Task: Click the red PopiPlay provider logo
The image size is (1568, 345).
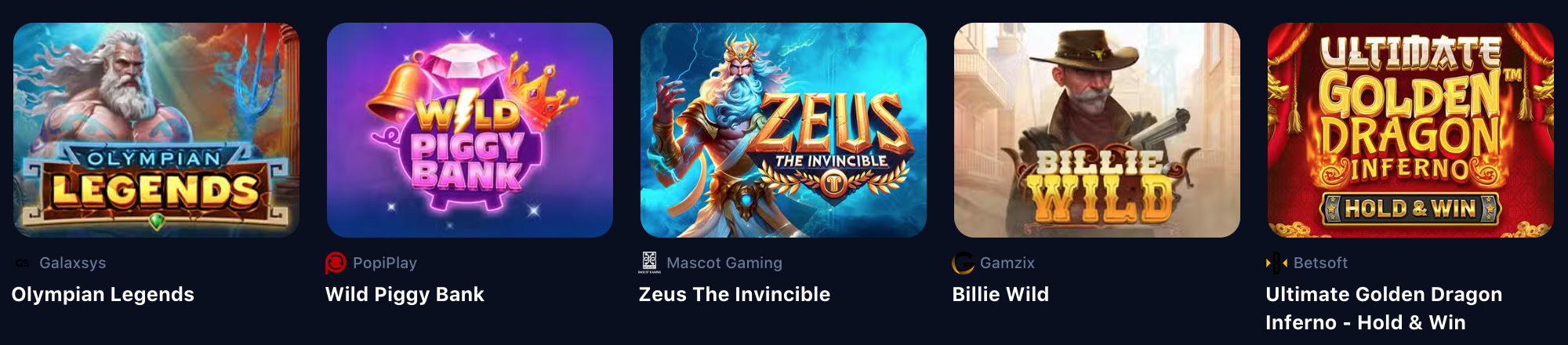Action: tap(336, 263)
